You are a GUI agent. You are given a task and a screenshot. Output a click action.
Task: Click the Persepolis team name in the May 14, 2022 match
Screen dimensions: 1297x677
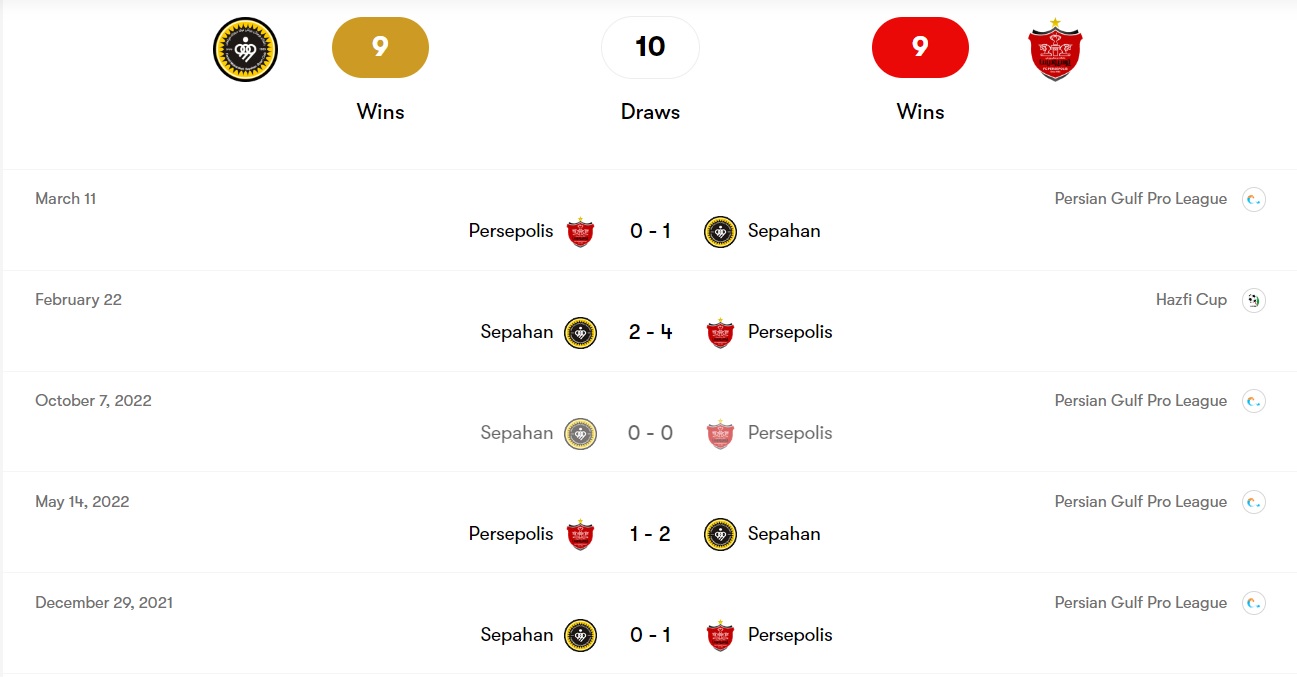click(x=511, y=534)
